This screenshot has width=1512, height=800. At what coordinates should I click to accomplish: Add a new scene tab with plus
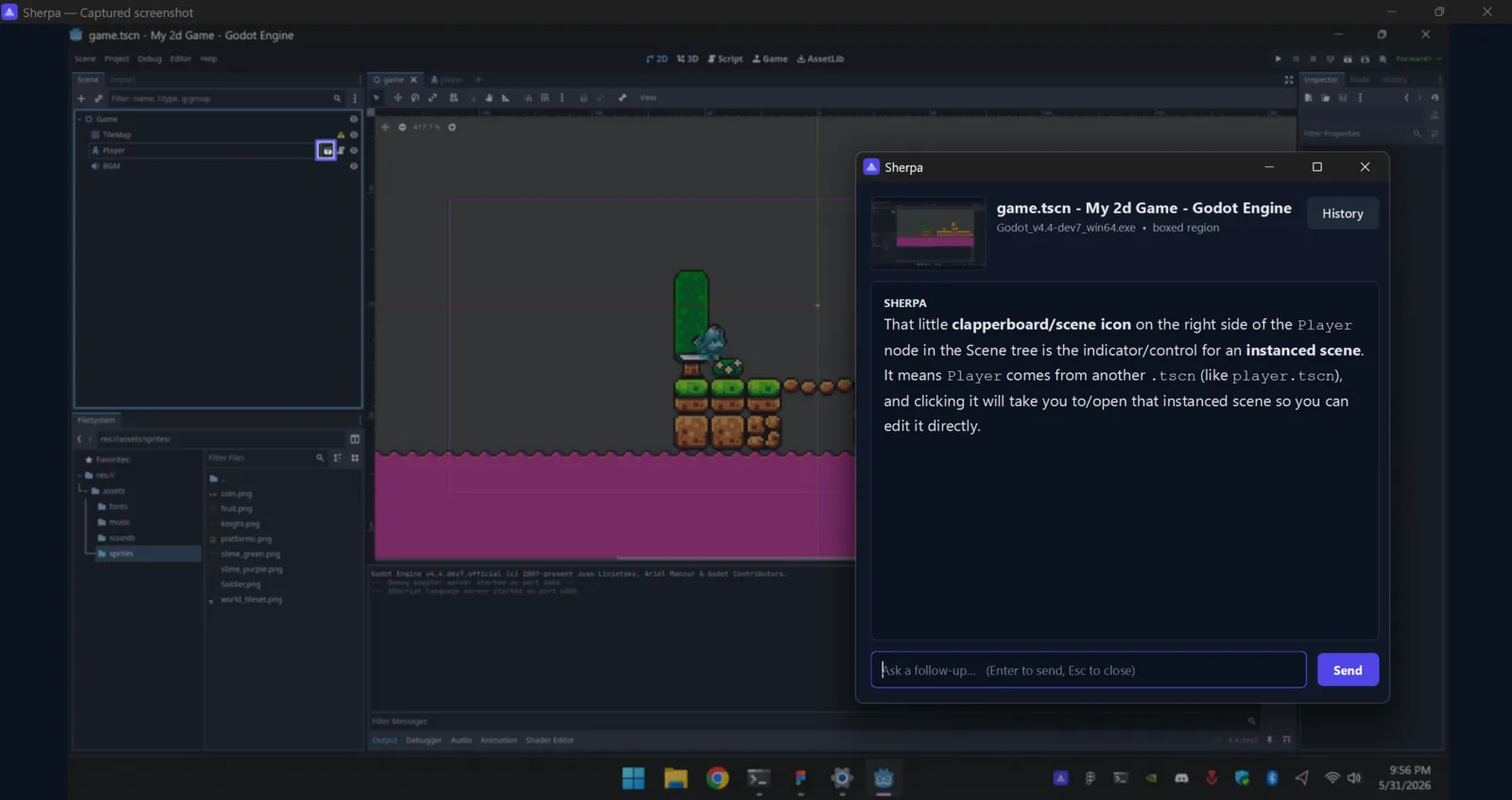pos(478,80)
